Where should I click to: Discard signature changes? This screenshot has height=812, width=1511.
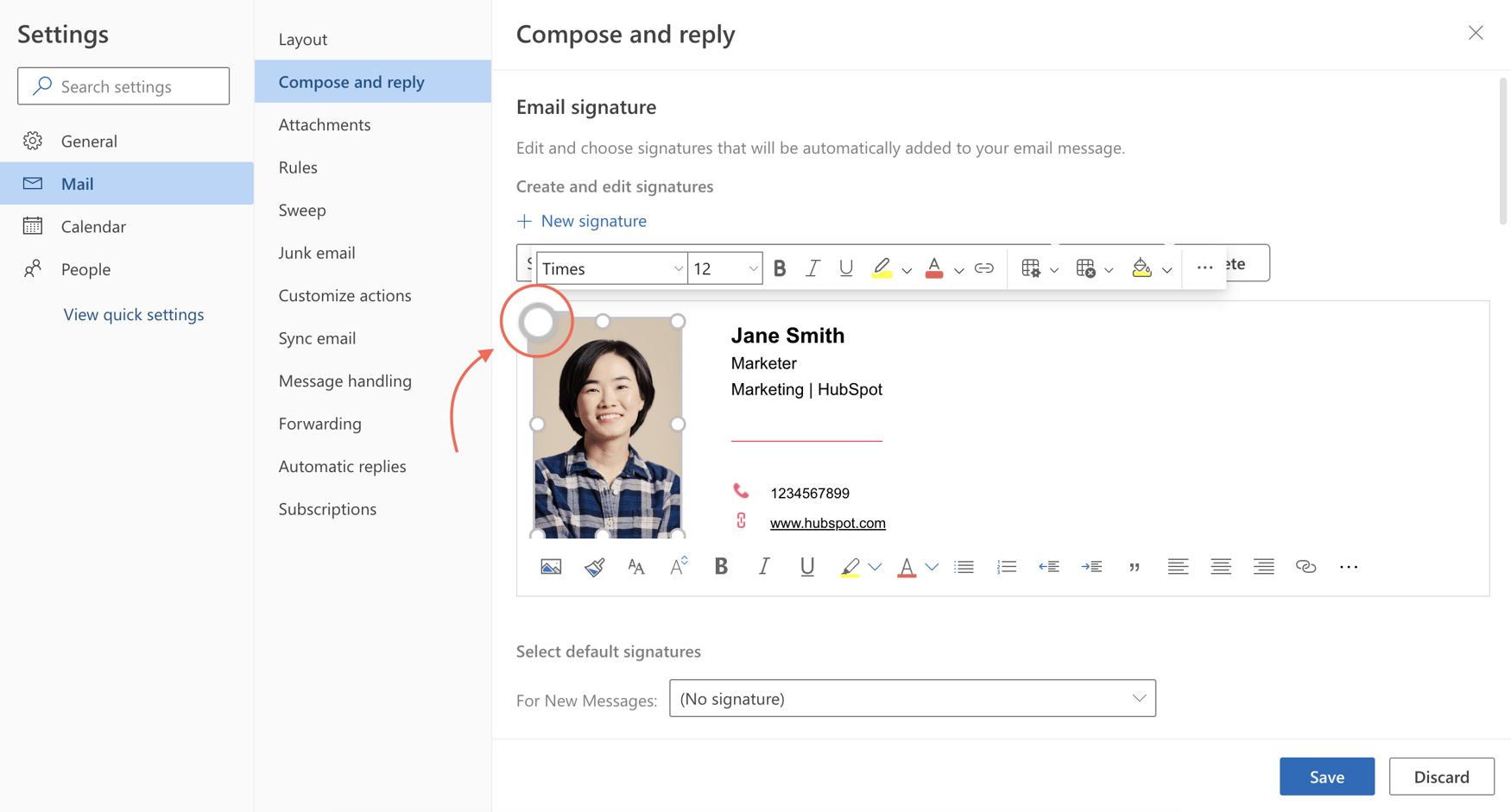[1442, 777]
